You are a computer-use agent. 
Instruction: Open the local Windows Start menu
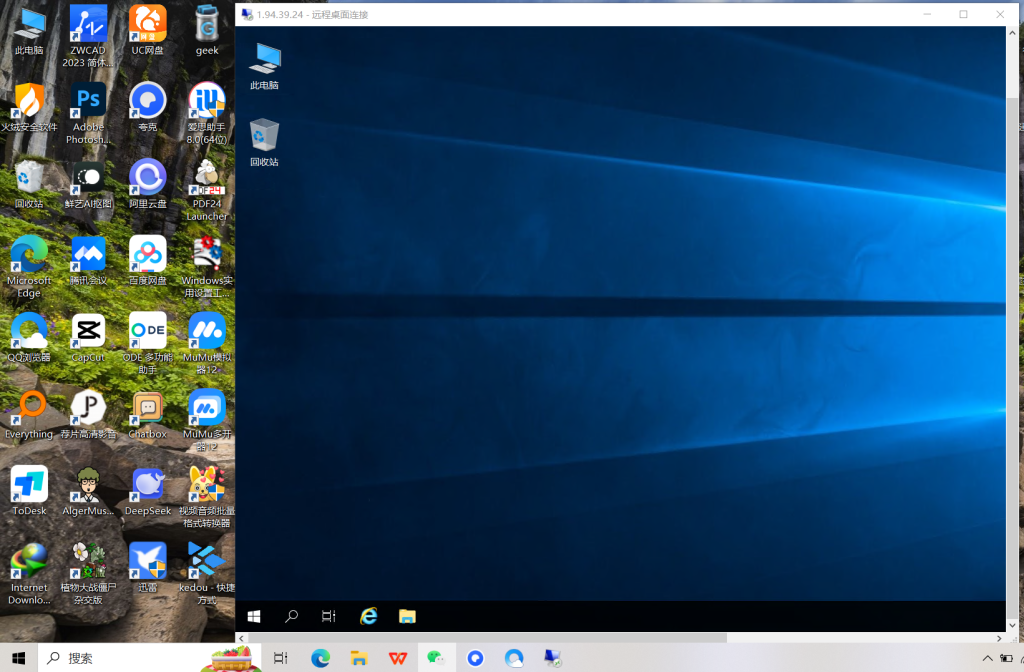18,658
